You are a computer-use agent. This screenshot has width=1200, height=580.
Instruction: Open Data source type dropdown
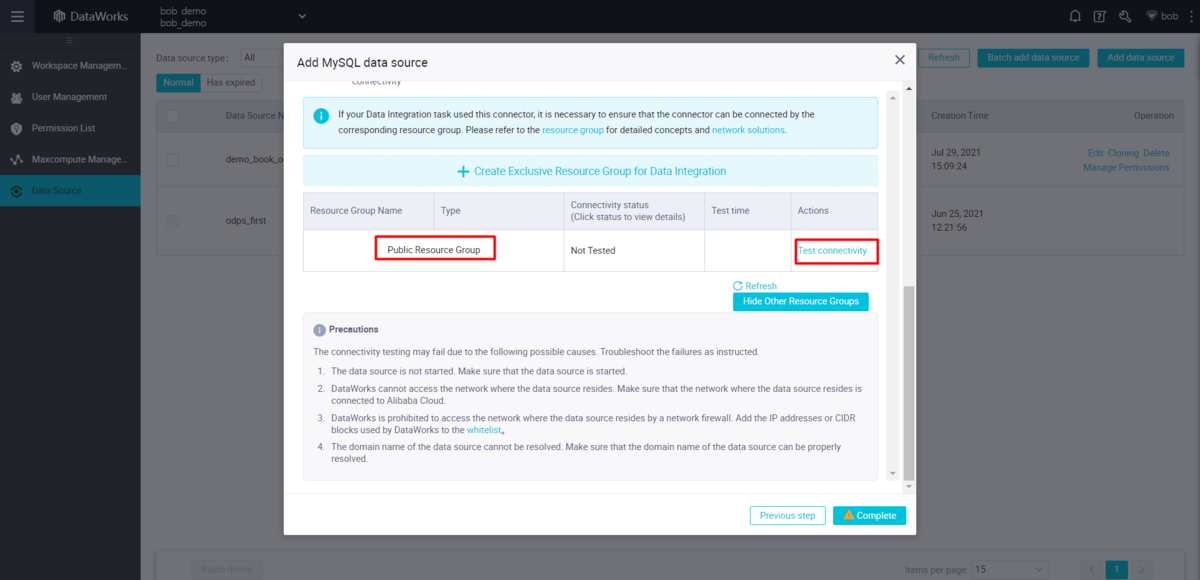[262, 58]
